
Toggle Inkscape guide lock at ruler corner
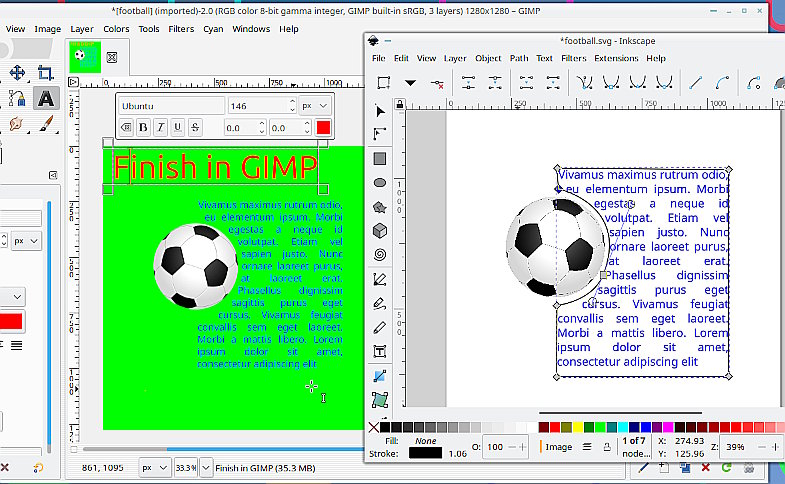click(400, 104)
